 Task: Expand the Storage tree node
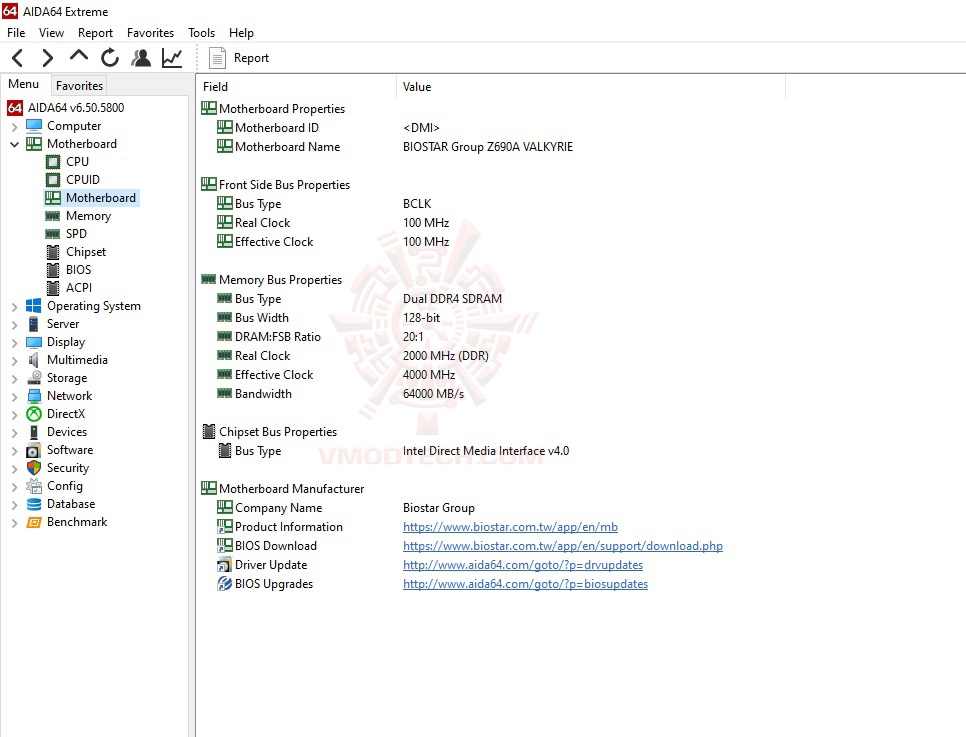pos(14,379)
